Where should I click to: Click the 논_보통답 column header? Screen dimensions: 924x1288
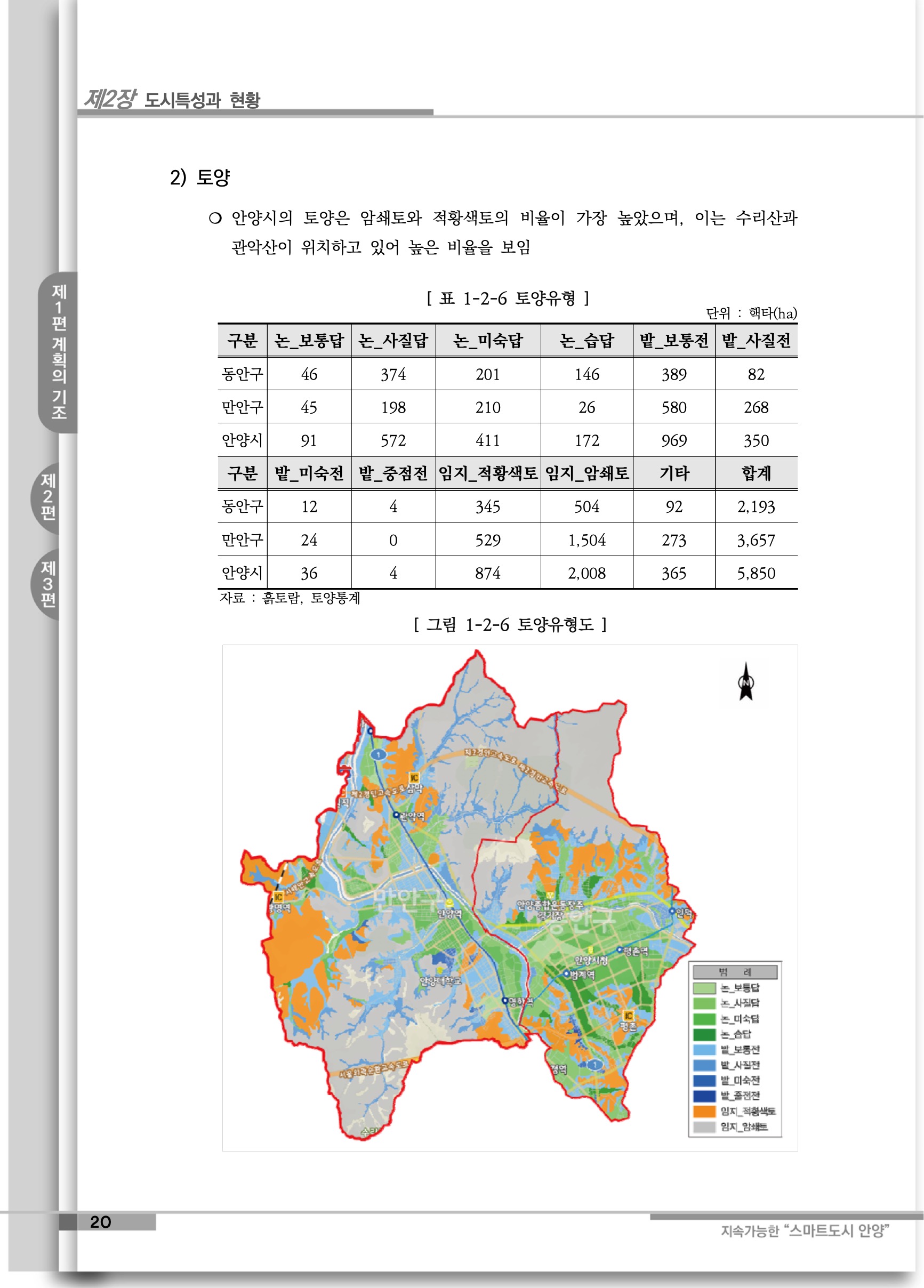[x=310, y=341]
